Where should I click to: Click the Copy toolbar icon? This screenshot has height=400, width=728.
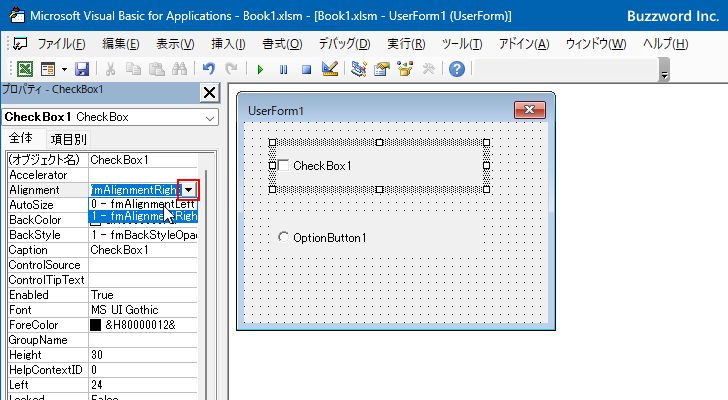[x=133, y=69]
